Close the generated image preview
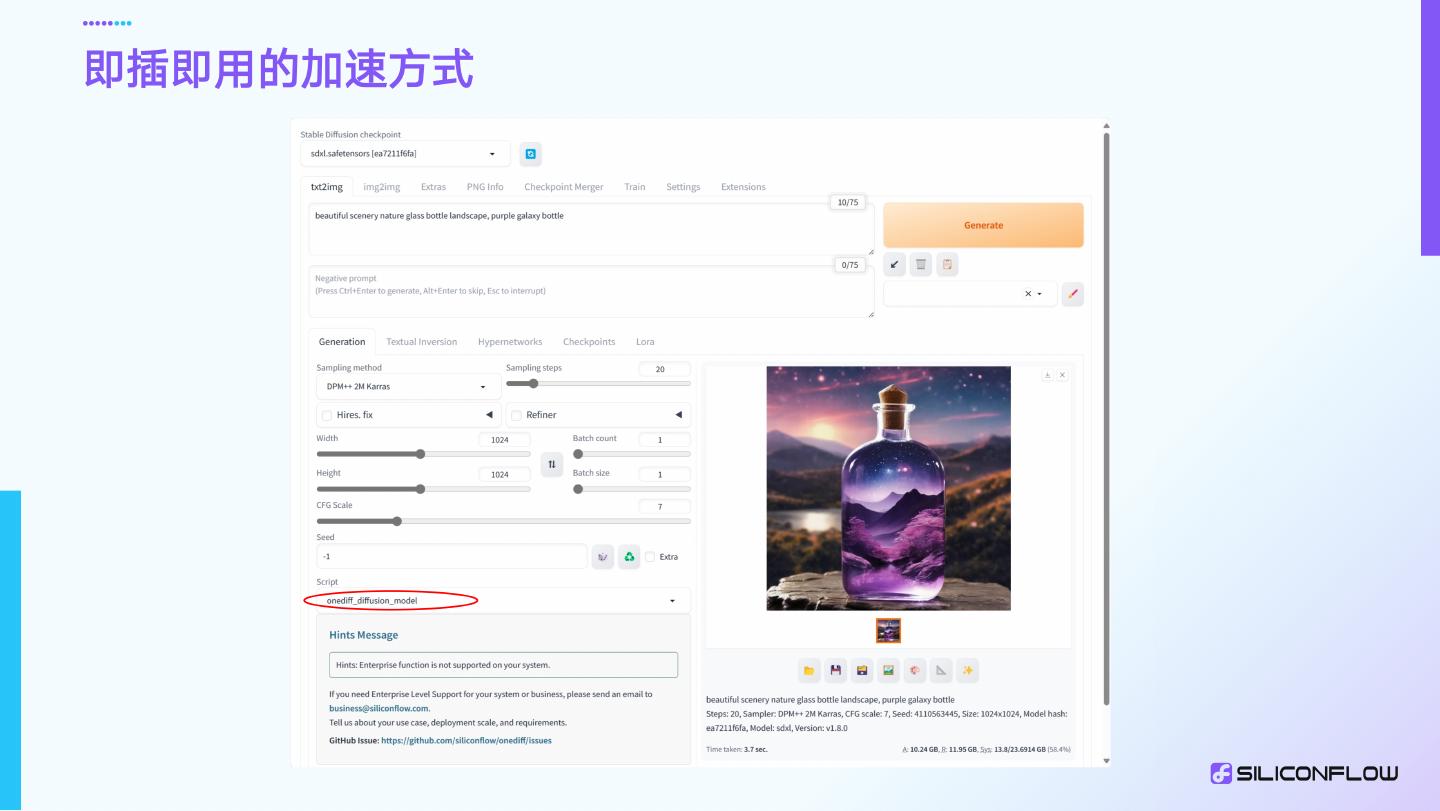This screenshot has height=811, width=1440. 1062,375
